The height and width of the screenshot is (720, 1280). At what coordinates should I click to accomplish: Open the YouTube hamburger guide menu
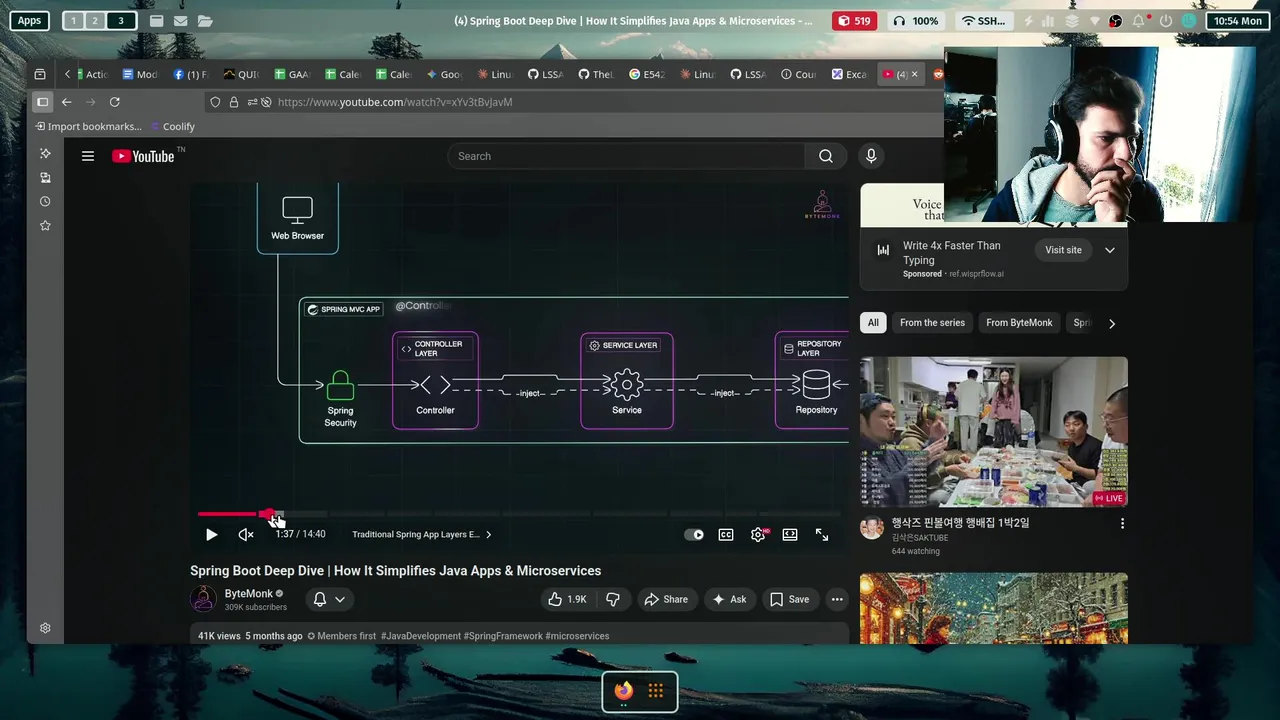(x=88, y=156)
